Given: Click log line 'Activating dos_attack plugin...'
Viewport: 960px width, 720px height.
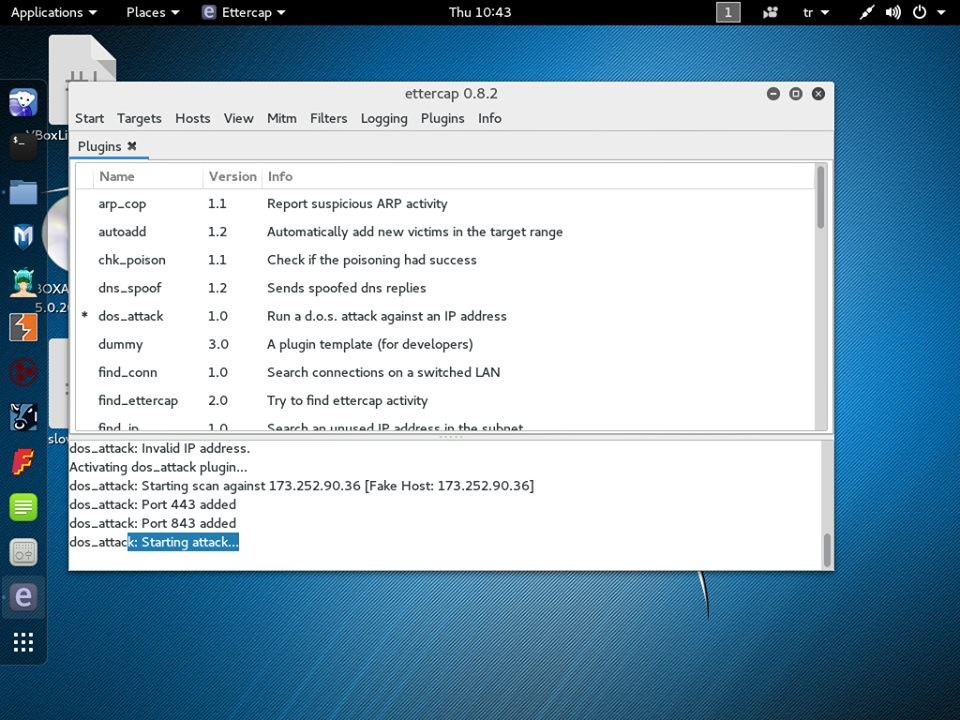Looking at the screenshot, I should tap(159, 467).
